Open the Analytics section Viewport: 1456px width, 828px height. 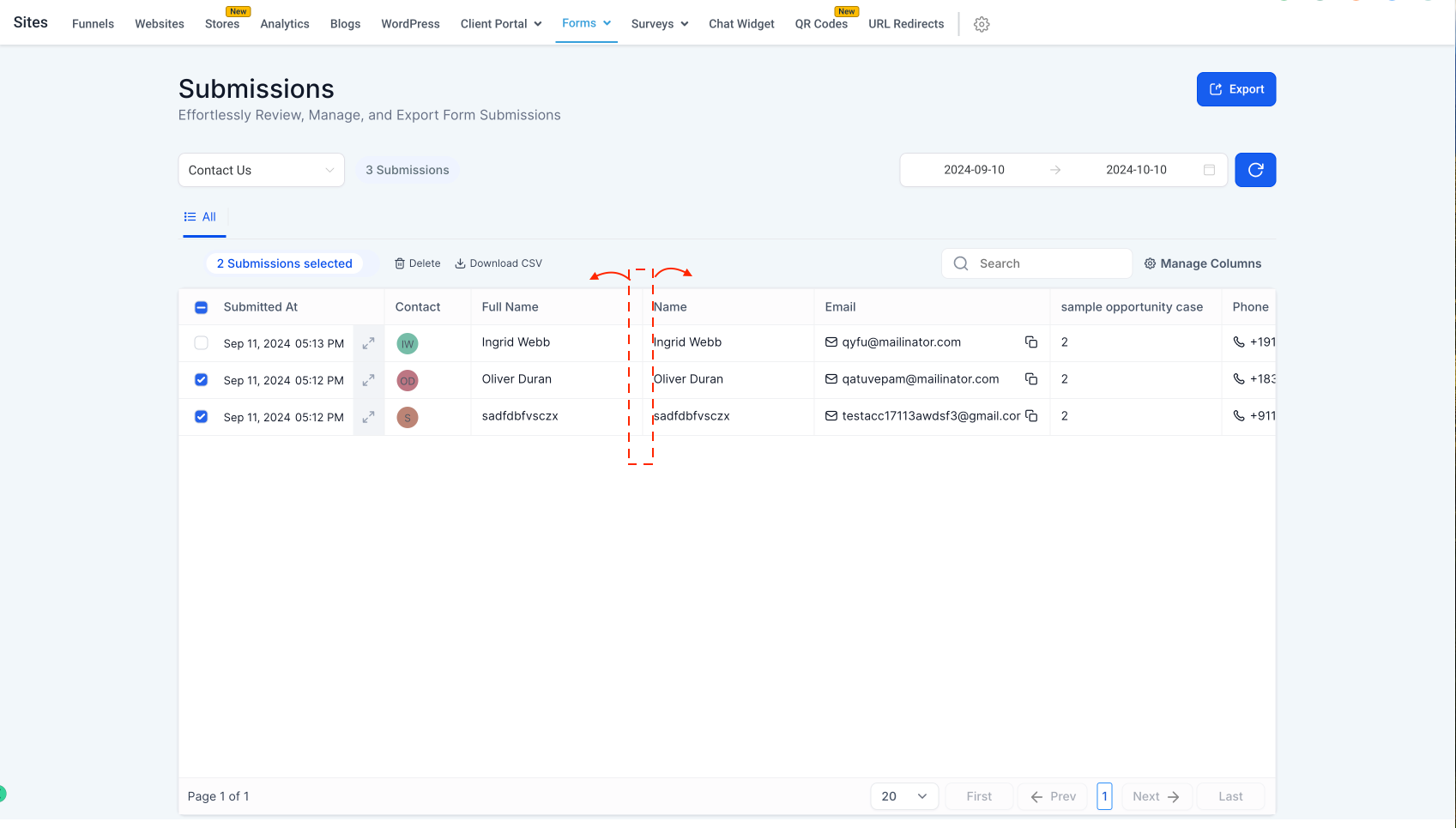coord(285,24)
